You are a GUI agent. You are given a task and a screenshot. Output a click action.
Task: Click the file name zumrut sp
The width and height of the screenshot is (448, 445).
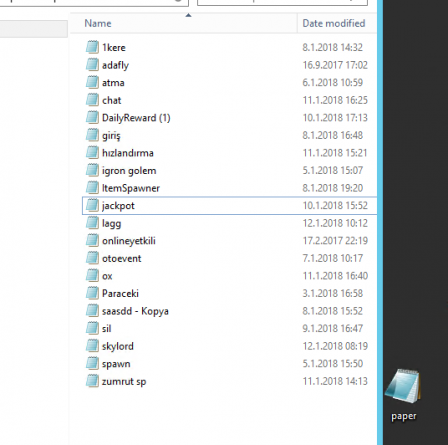click(x=124, y=382)
